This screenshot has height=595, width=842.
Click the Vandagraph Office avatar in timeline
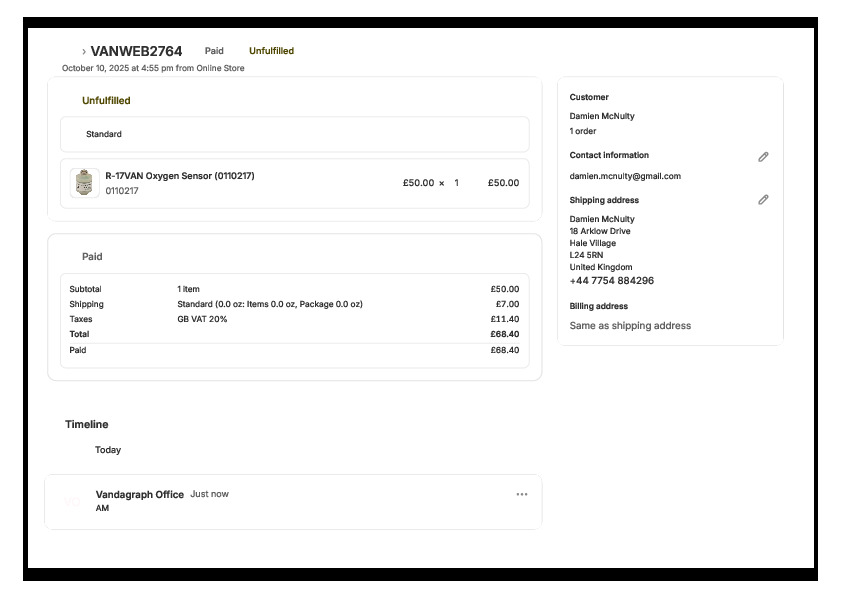coord(72,501)
